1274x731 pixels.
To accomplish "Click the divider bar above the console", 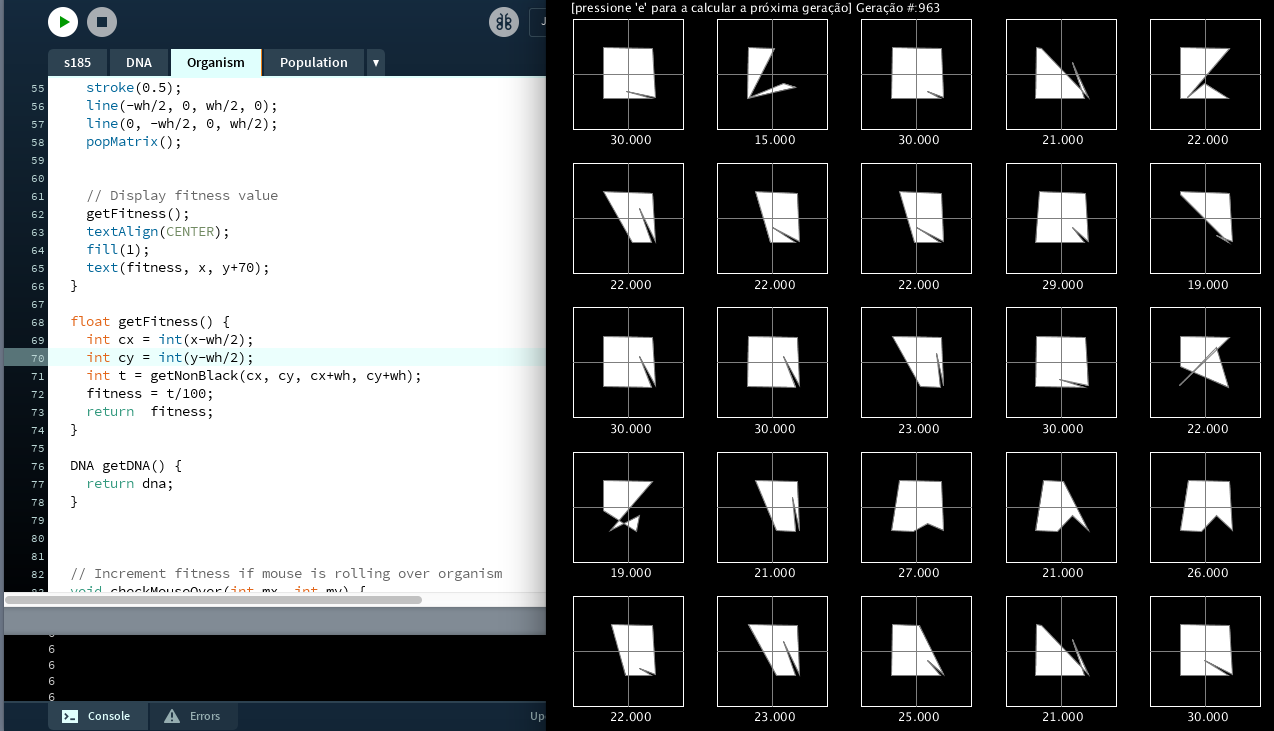I will 275,621.
